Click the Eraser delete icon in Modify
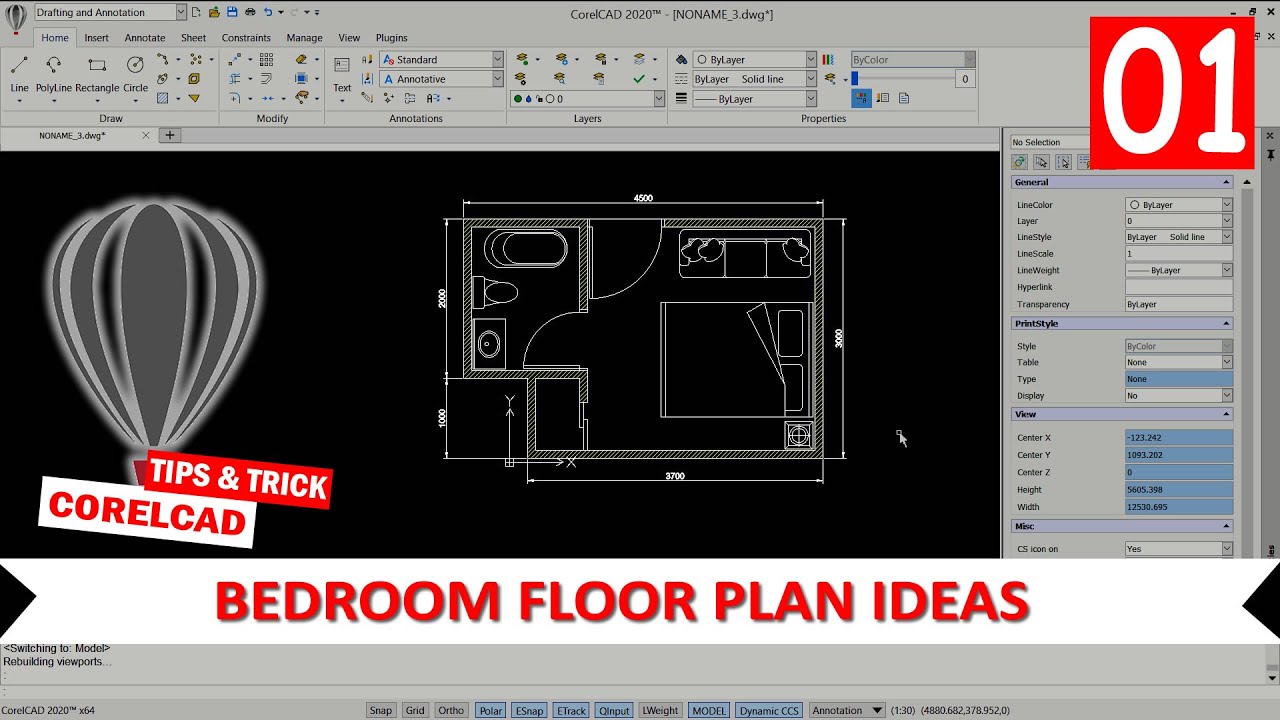Viewport: 1280px width, 720px height. coord(301,60)
